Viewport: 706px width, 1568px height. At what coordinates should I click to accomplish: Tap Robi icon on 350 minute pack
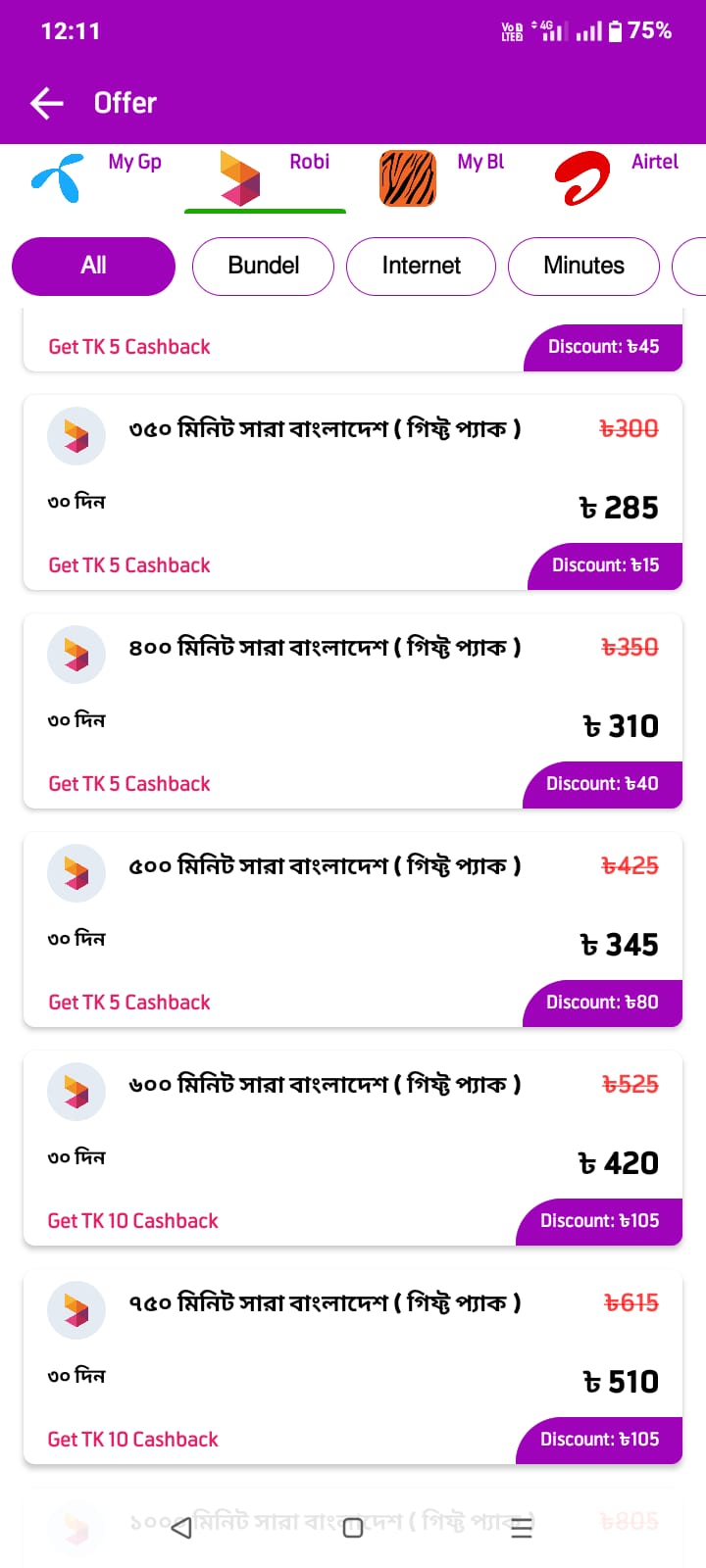click(x=76, y=435)
